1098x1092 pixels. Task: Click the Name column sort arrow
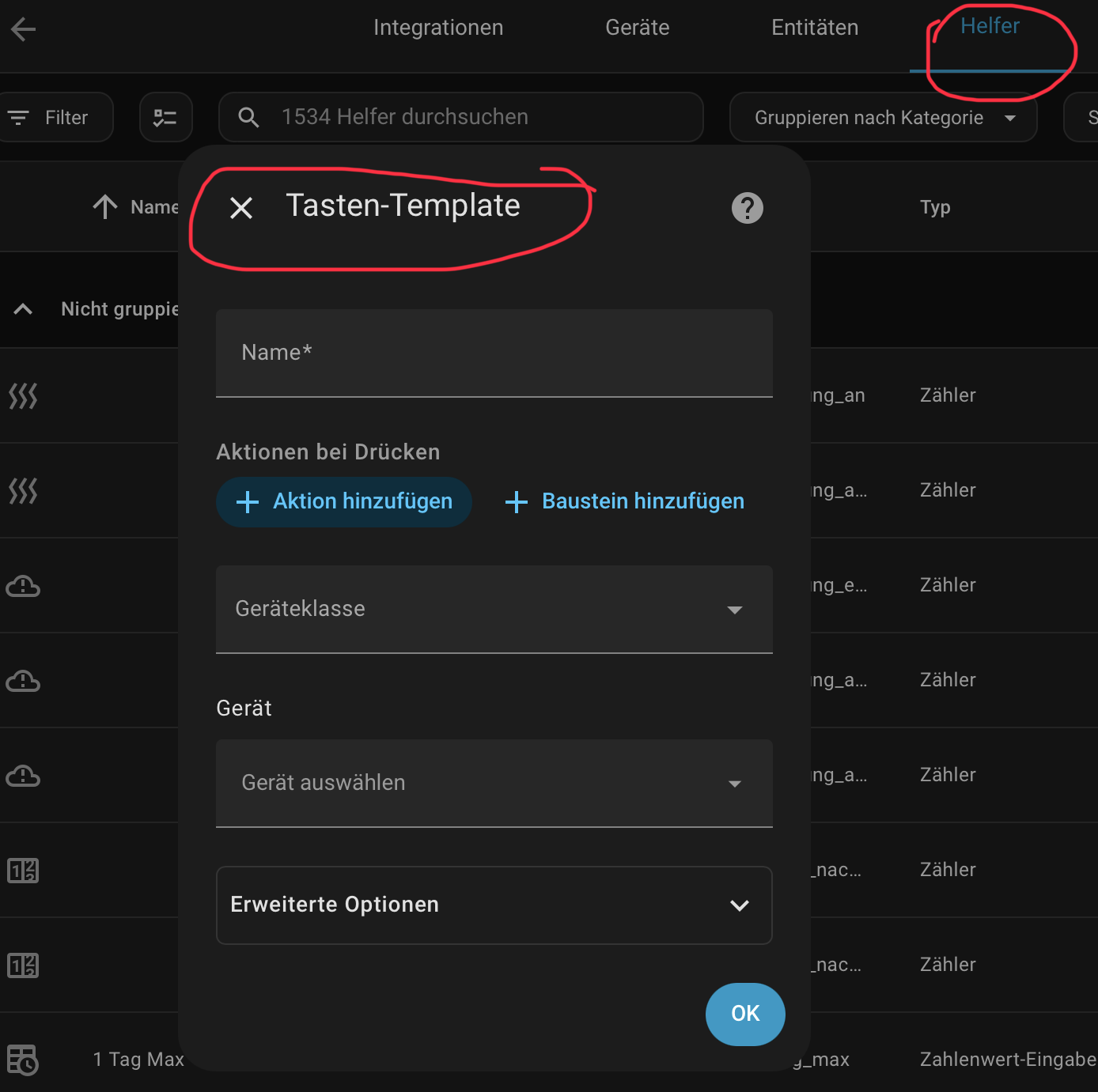pos(105,207)
